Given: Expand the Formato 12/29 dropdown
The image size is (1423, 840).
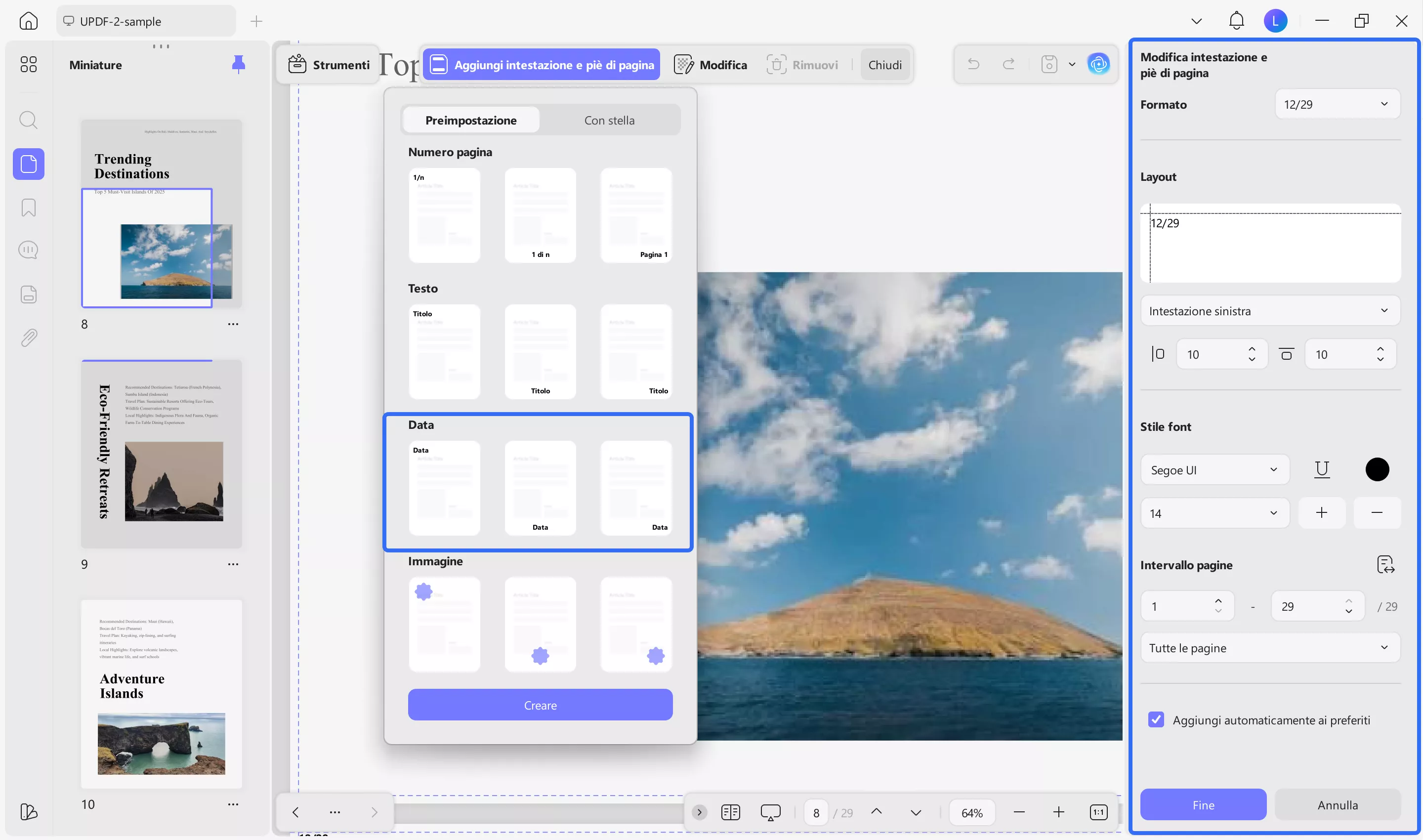Looking at the screenshot, I should [1337, 104].
